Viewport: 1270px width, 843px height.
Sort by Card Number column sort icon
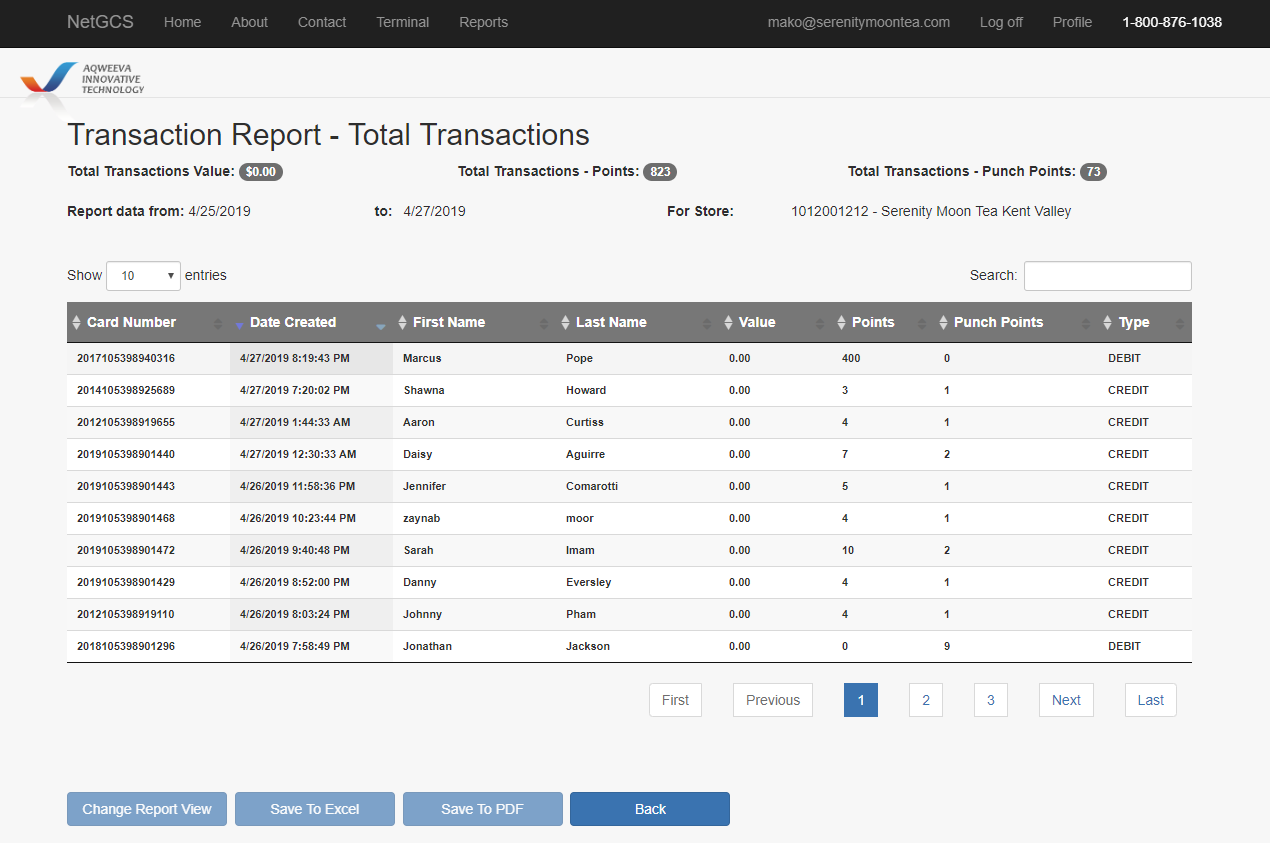point(77,323)
